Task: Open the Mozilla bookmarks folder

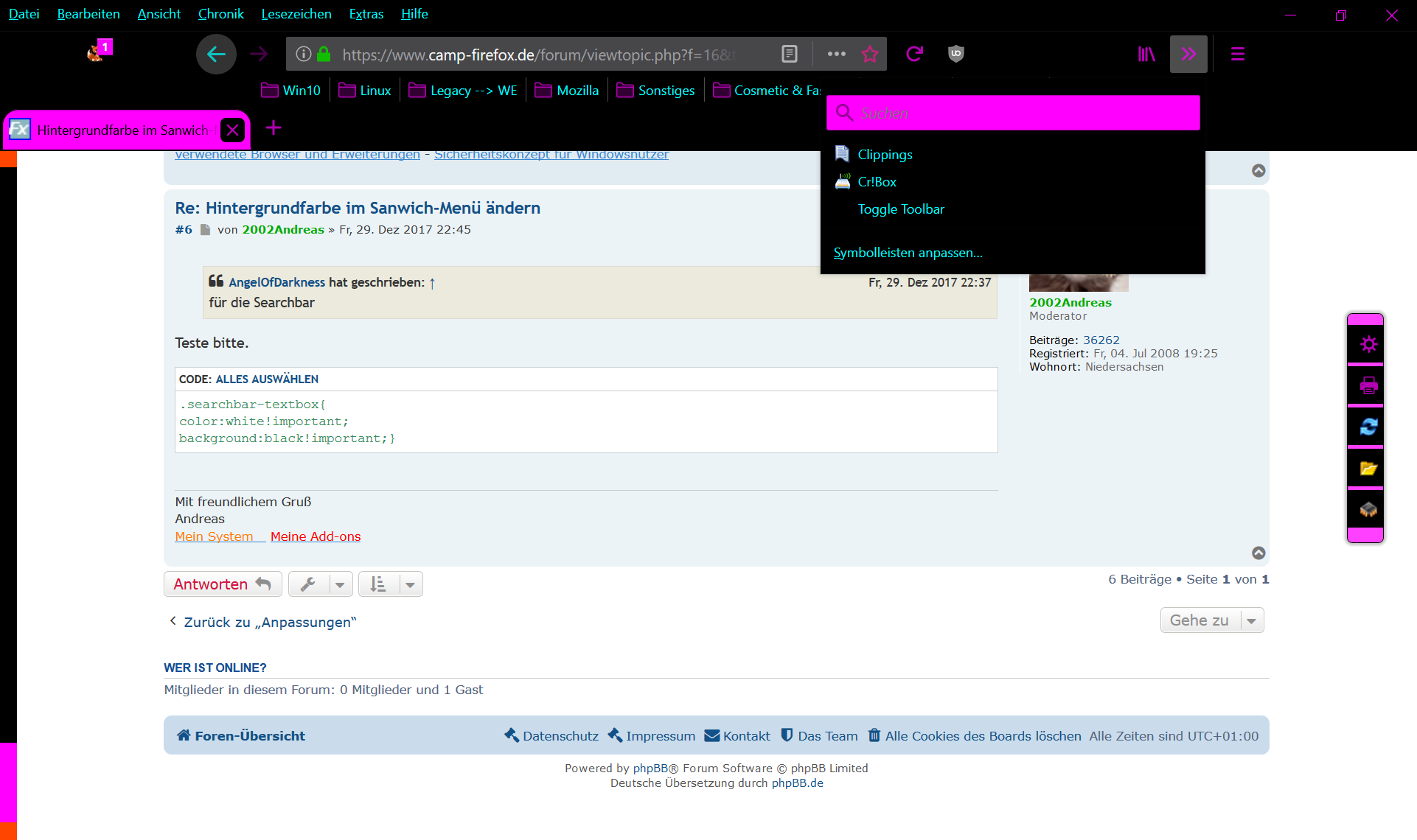Action: pos(567,91)
